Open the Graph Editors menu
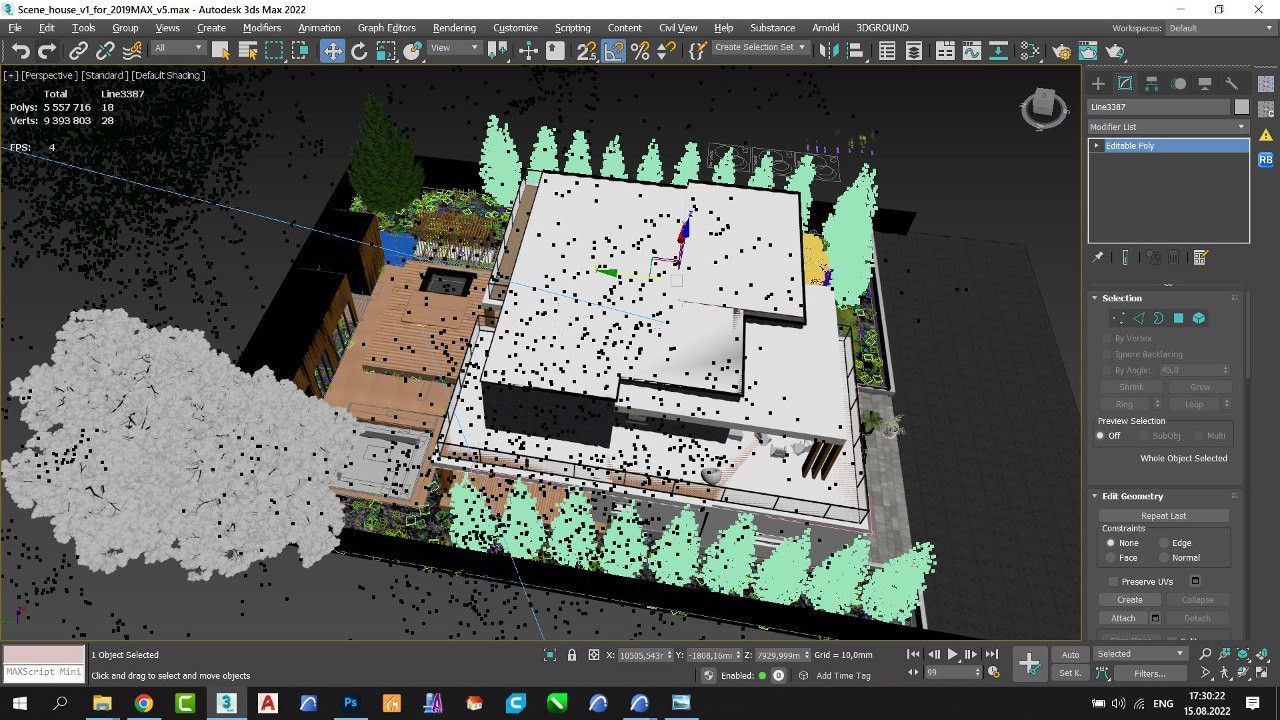The height and width of the screenshot is (720, 1280). (386, 28)
